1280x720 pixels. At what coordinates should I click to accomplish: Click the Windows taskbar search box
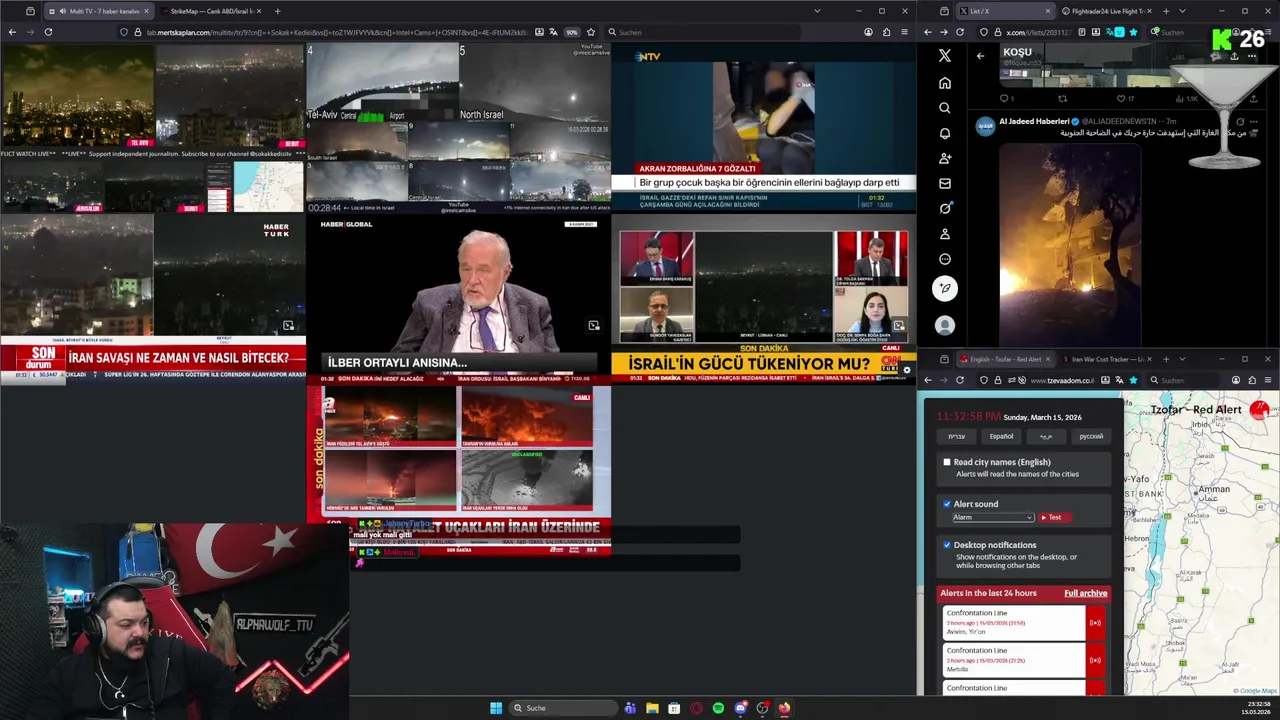click(563, 708)
